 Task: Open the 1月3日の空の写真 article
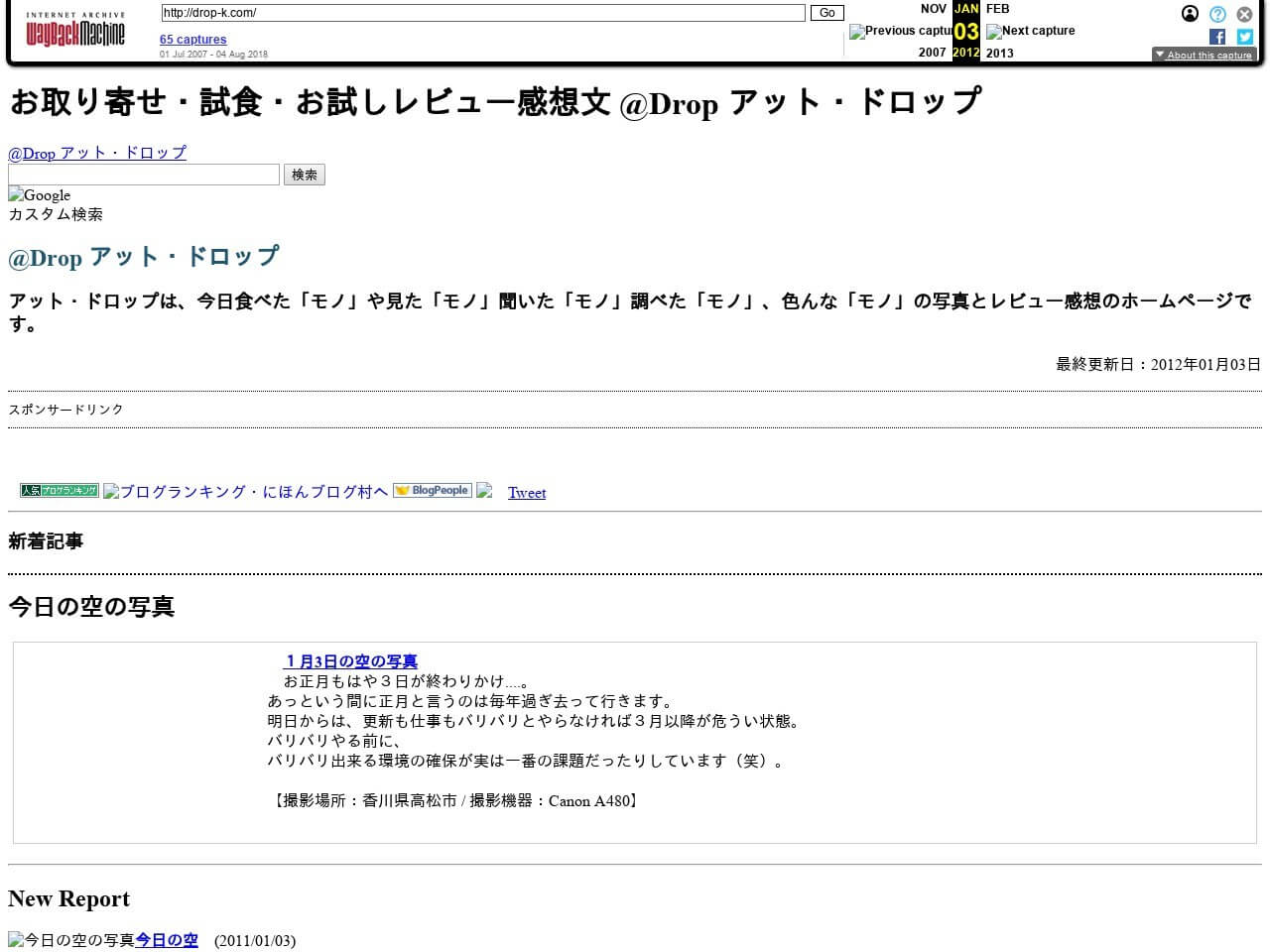click(350, 661)
